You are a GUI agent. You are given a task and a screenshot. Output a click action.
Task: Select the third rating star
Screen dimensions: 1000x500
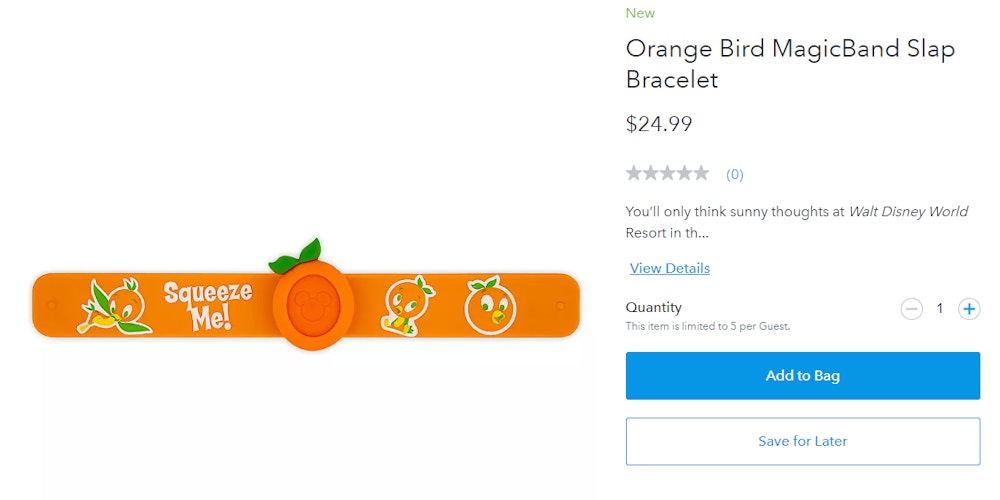(x=667, y=173)
